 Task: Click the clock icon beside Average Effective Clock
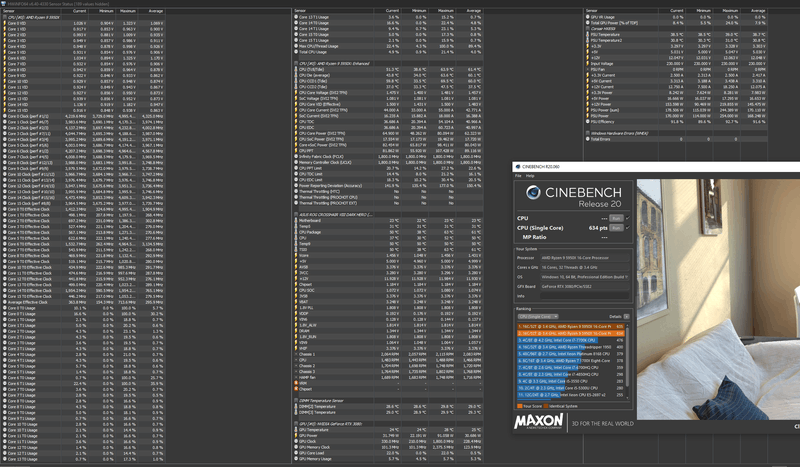[x=5, y=302]
